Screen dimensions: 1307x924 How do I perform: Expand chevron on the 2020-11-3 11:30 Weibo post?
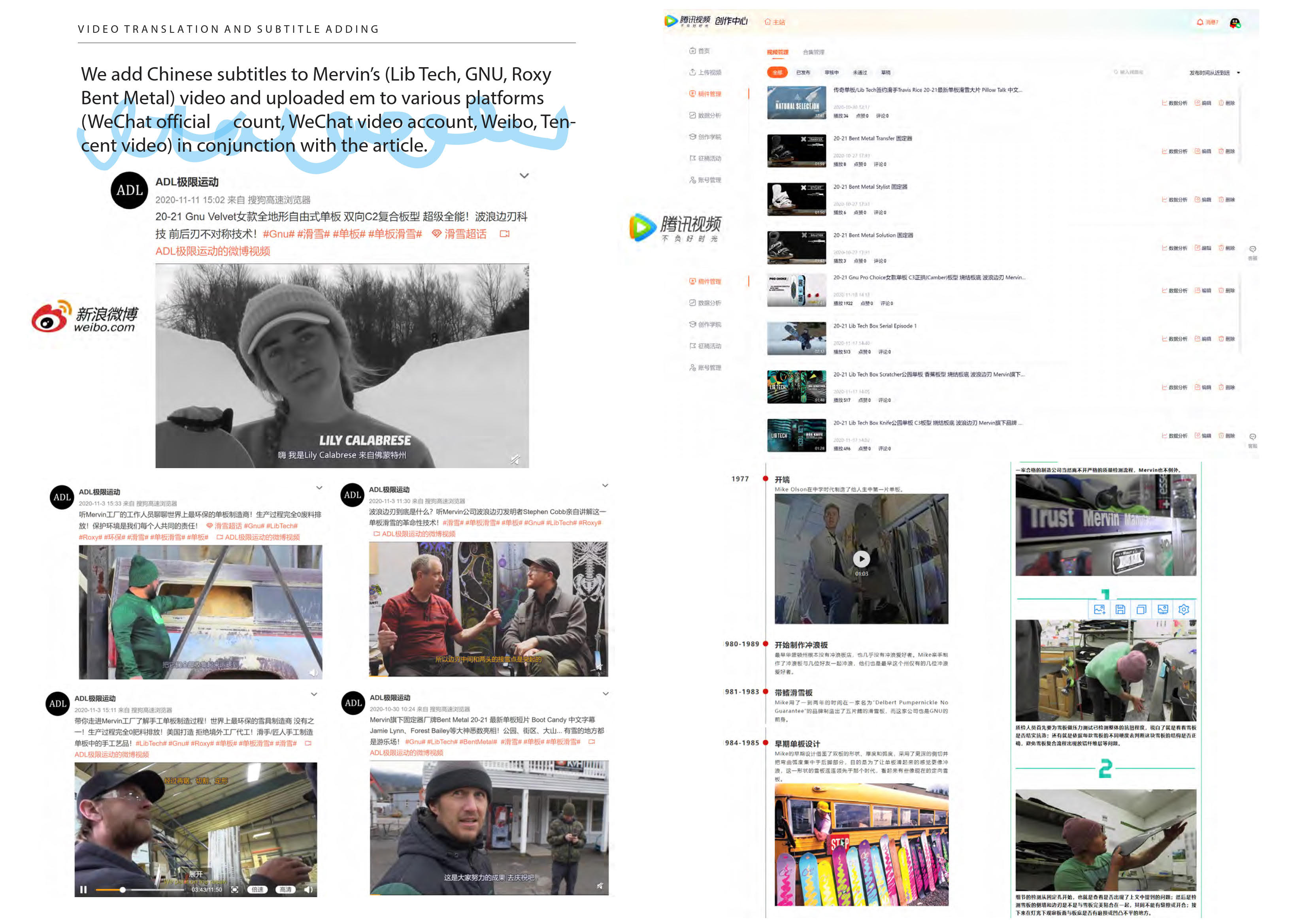coord(605,486)
